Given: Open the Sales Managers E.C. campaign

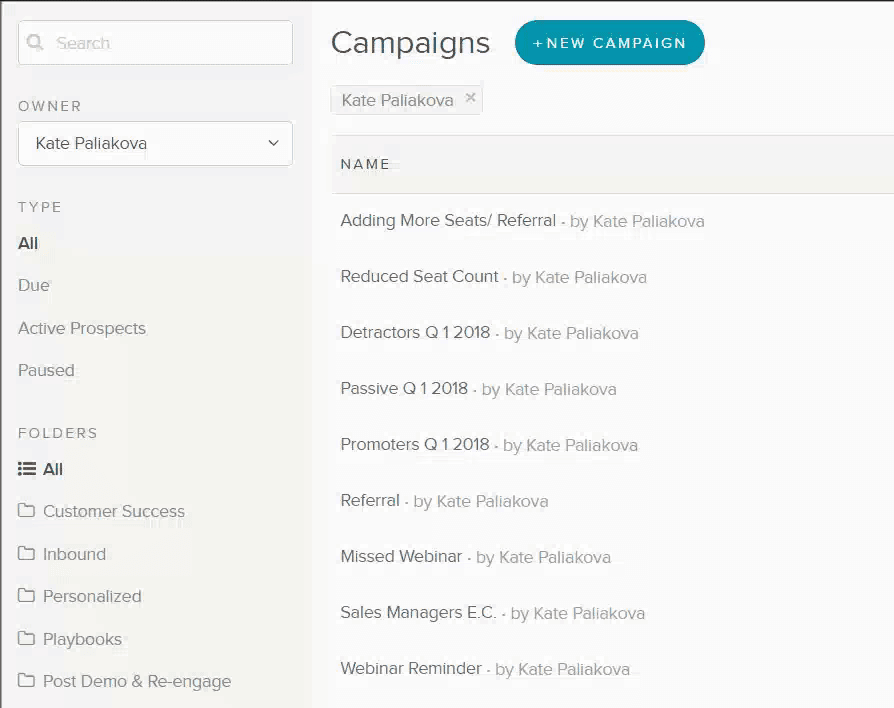Looking at the screenshot, I should pos(418,612).
